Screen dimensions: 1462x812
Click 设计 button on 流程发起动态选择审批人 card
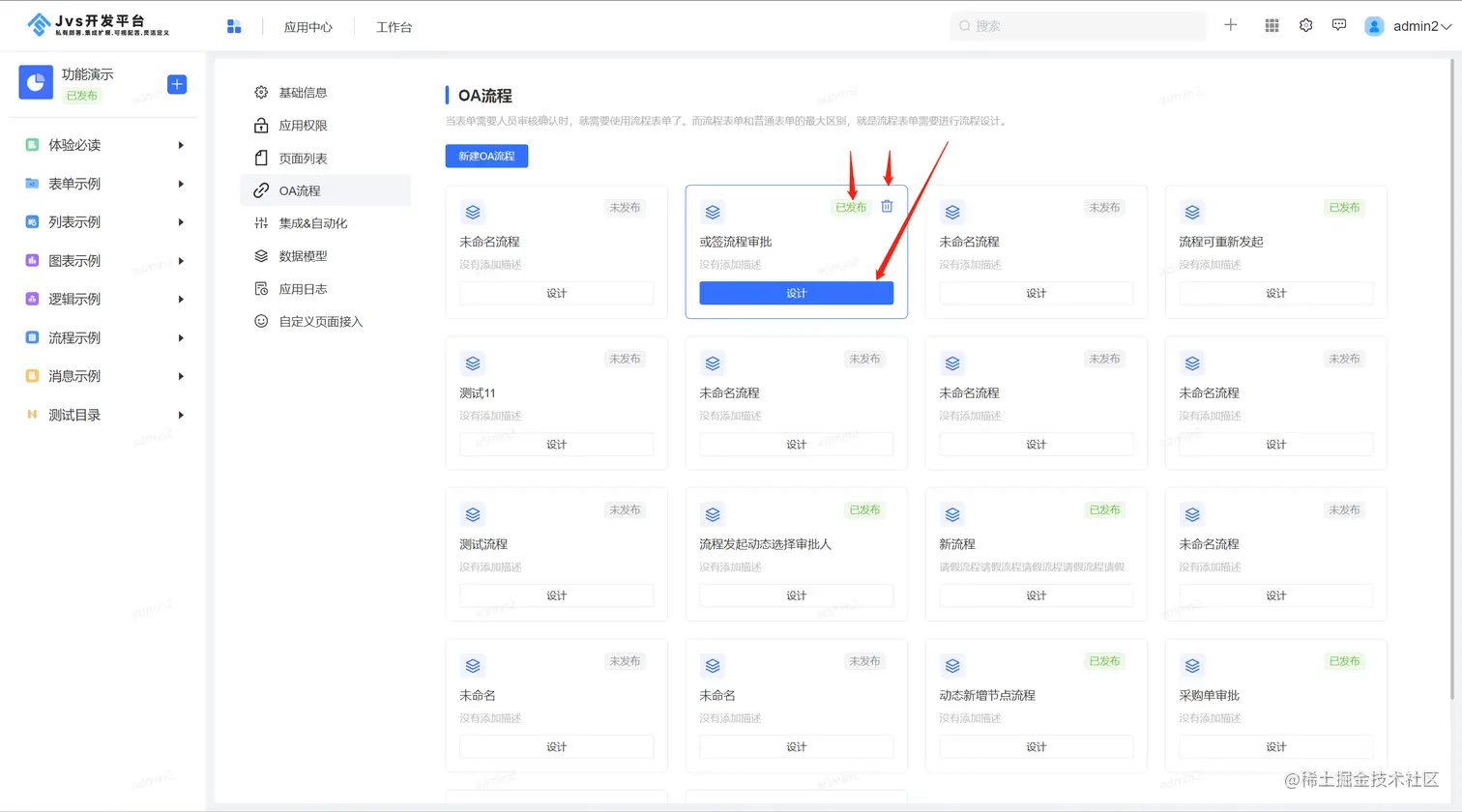click(797, 595)
